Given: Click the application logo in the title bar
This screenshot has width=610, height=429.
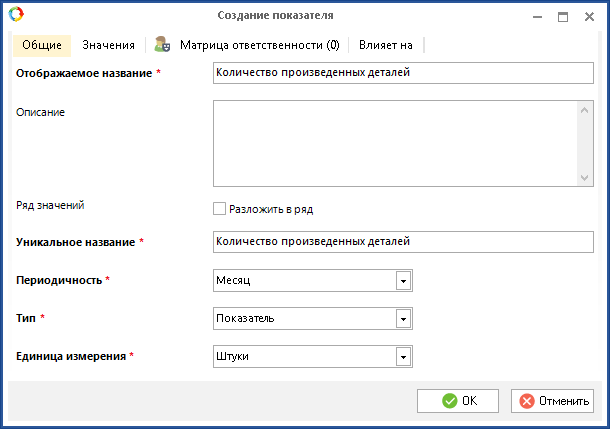Looking at the screenshot, I should [15, 16].
